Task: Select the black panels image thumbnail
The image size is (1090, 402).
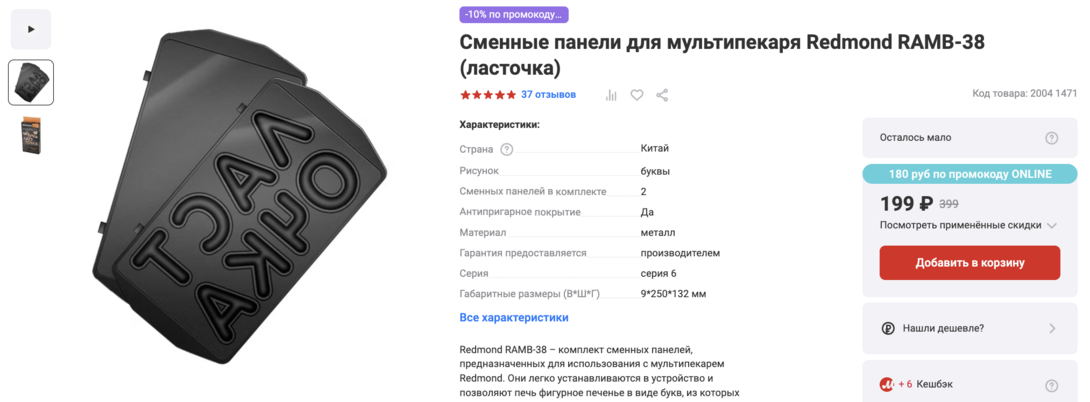Action: tap(31, 83)
